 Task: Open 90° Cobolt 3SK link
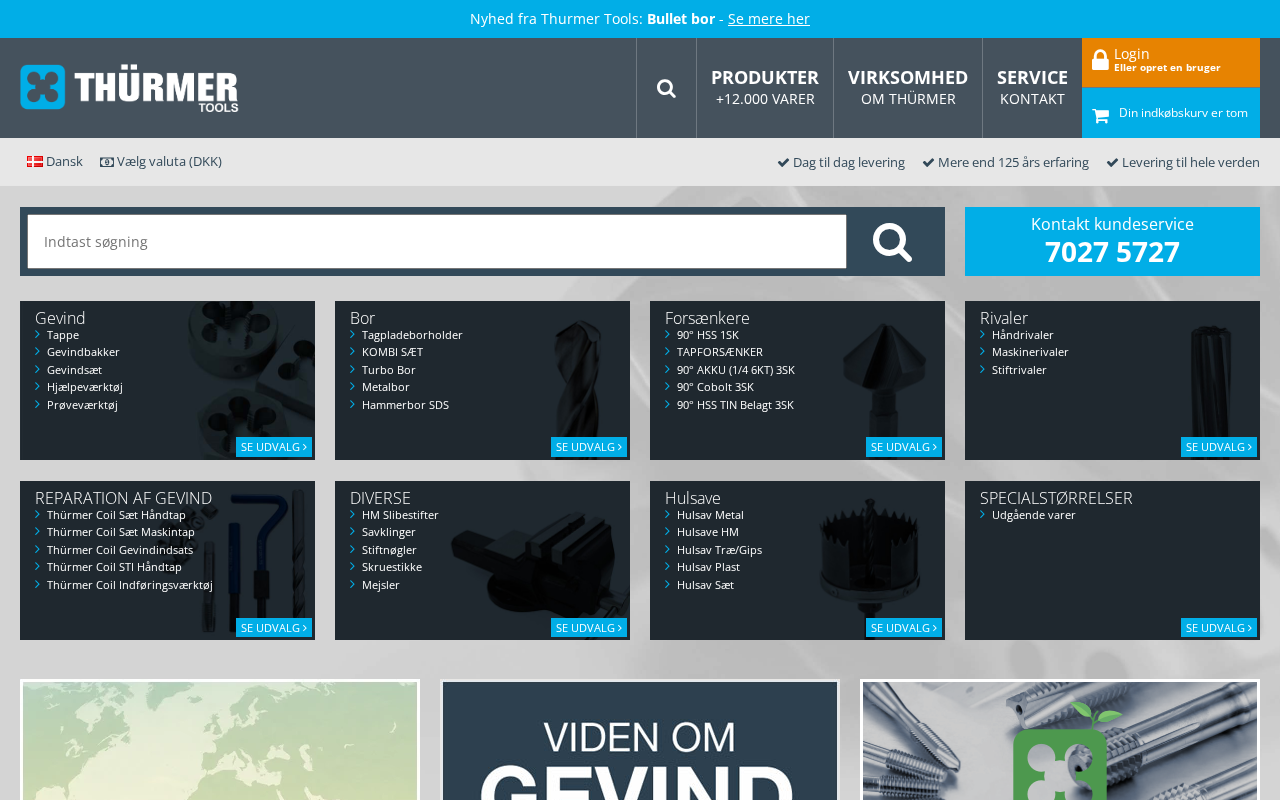(715, 387)
